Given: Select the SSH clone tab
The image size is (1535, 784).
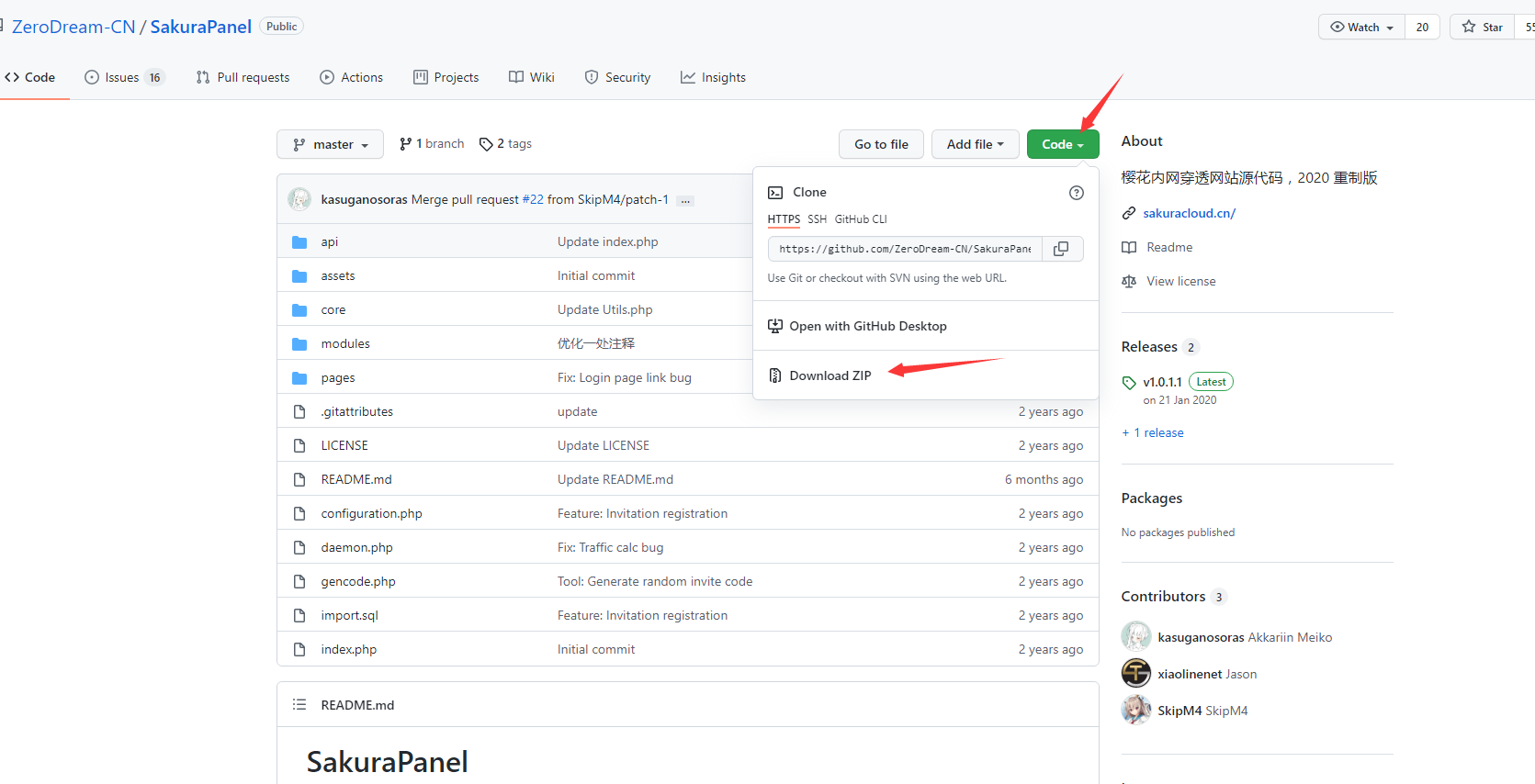Looking at the screenshot, I should (x=818, y=219).
